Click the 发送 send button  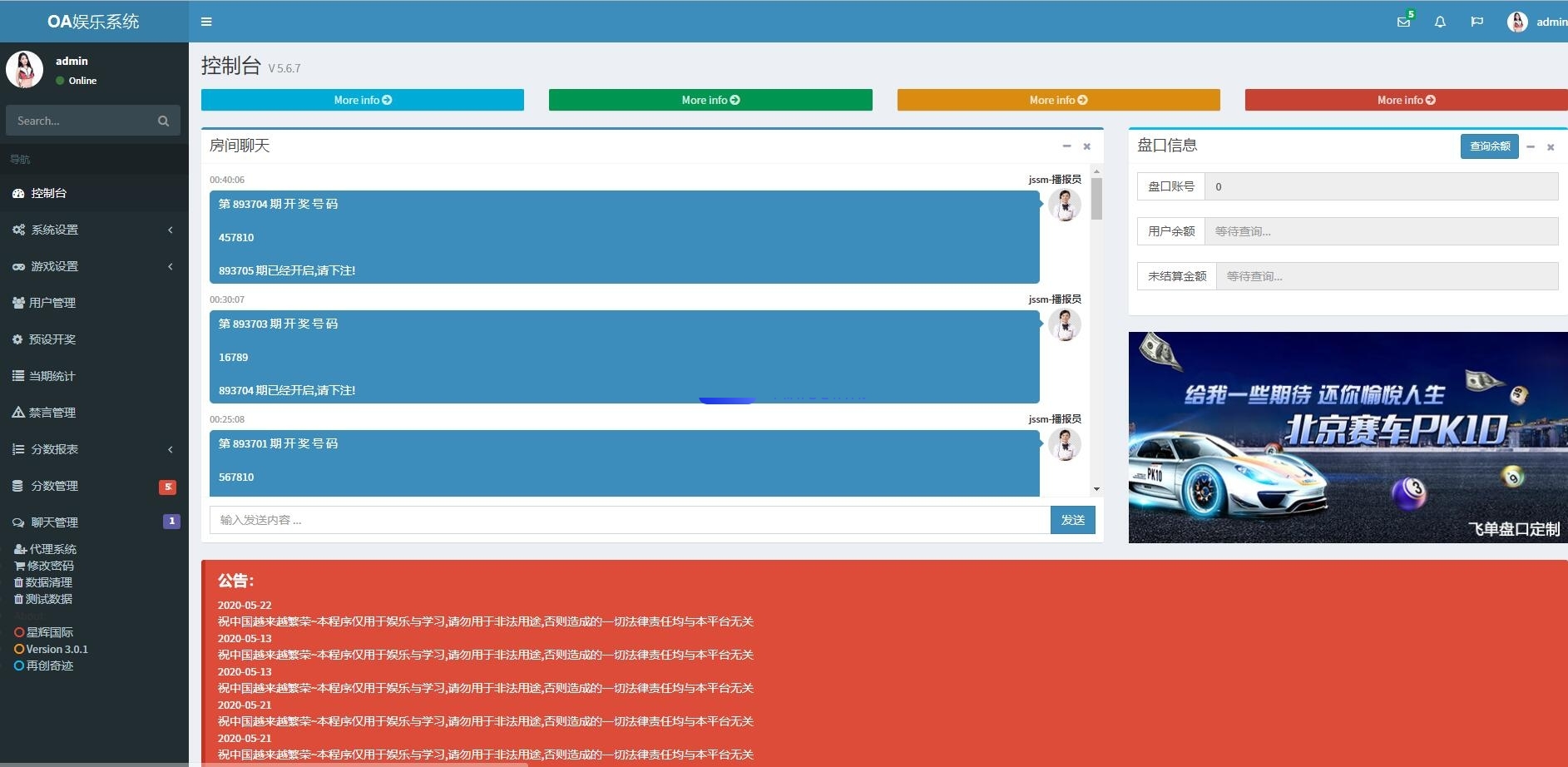(x=1072, y=520)
